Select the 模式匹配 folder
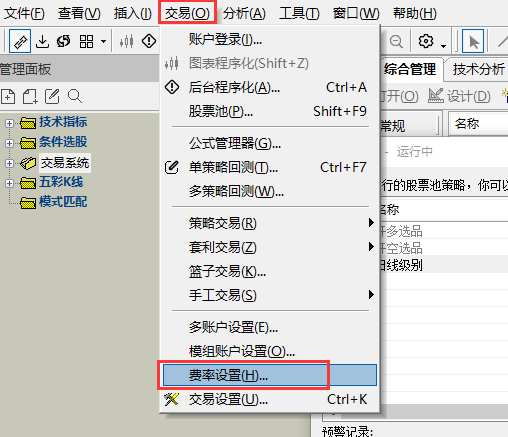 click(63, 202)
